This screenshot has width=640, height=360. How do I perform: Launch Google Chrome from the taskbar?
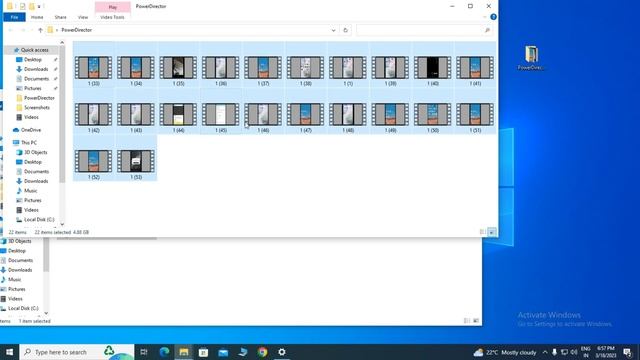click(x=262, y=352)
